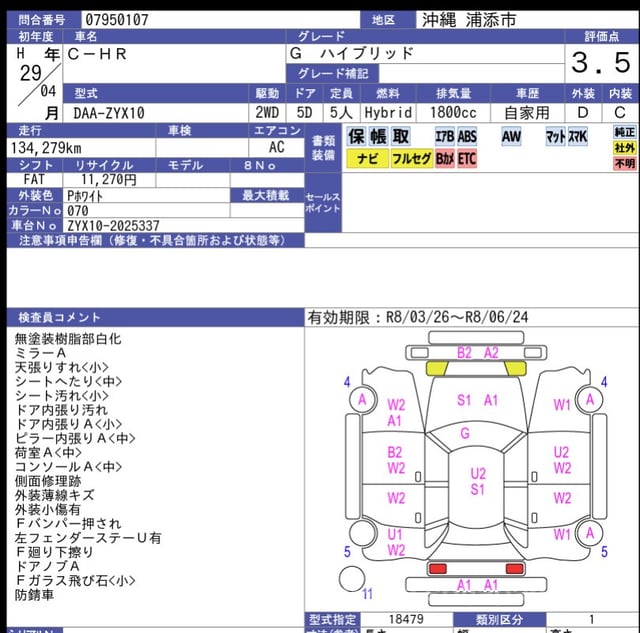The height and width of the screenshot is (633, 640).
Task: Select the マット floor mat badge
Action: click(x=555, y=136)
